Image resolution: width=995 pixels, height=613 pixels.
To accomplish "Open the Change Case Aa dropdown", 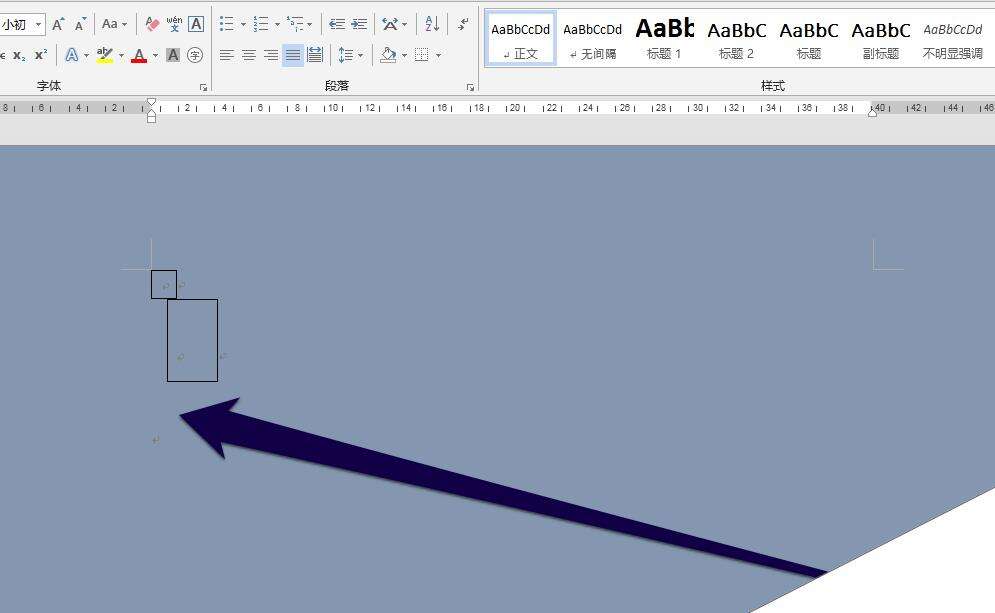I will (114, 25).
